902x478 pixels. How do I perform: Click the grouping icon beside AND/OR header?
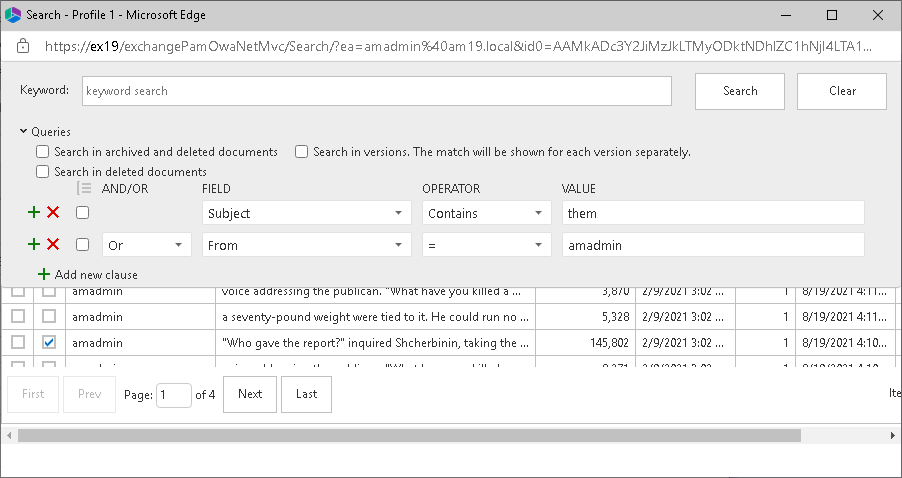pos(84,189)
